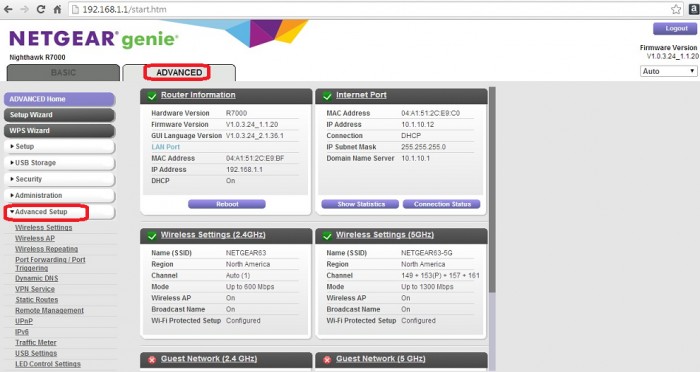The width and height of the screenshot is (700, 372).
Task: Click green check icon beside Internet Port
Action: [327, 96]
